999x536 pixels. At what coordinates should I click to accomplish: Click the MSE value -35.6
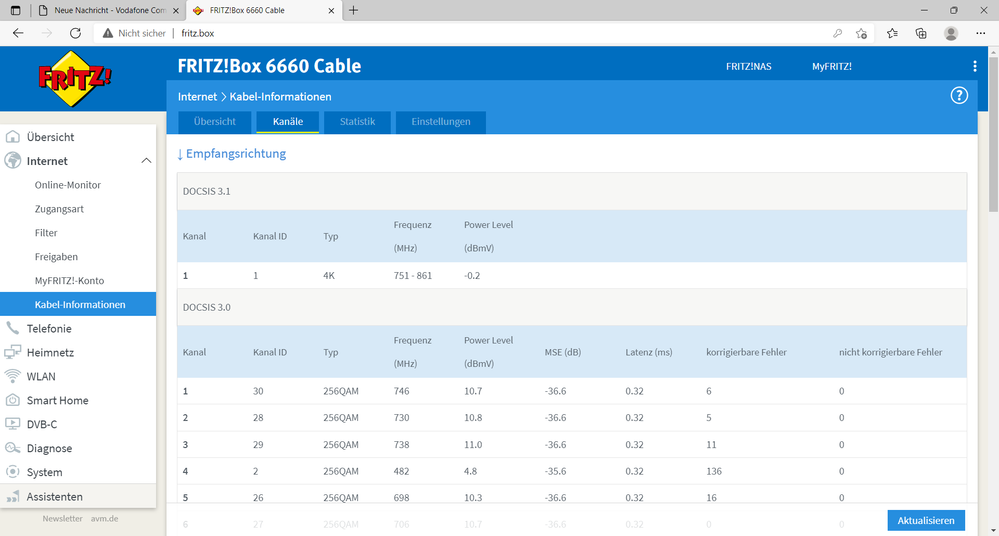(x=556, y=472)
